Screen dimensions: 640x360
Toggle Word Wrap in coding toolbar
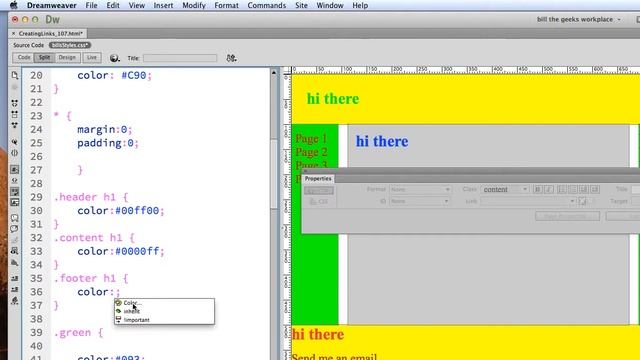(x=15, y=191)
